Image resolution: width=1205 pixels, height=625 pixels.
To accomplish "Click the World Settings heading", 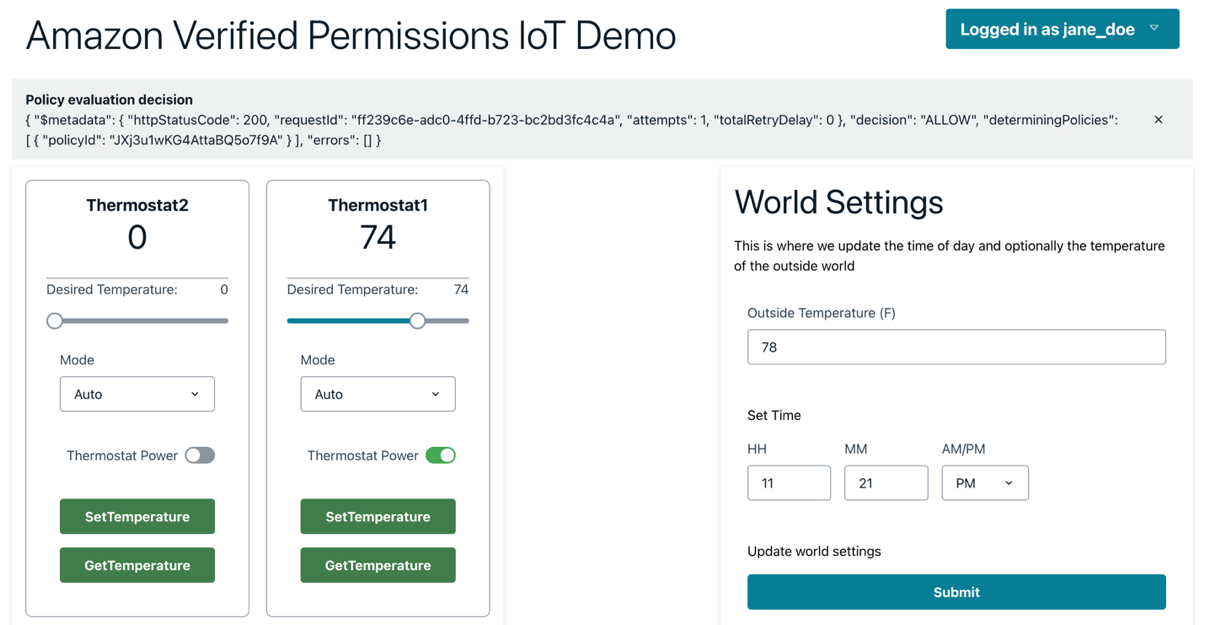I will tap(839, 202).
